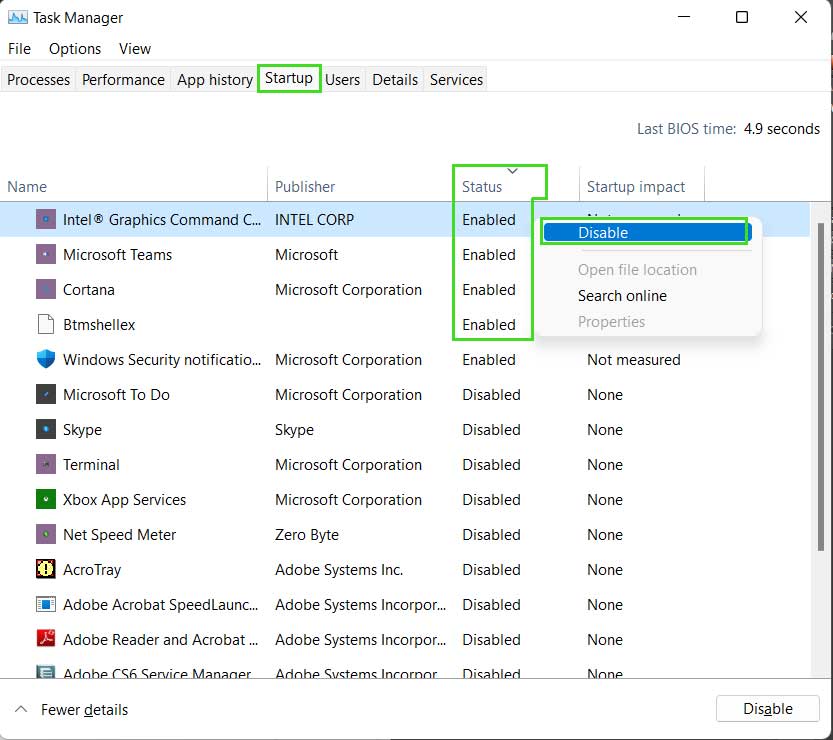Choose Disable in the context menu
Screen dimensions: 833x740
tap(648, 233)
